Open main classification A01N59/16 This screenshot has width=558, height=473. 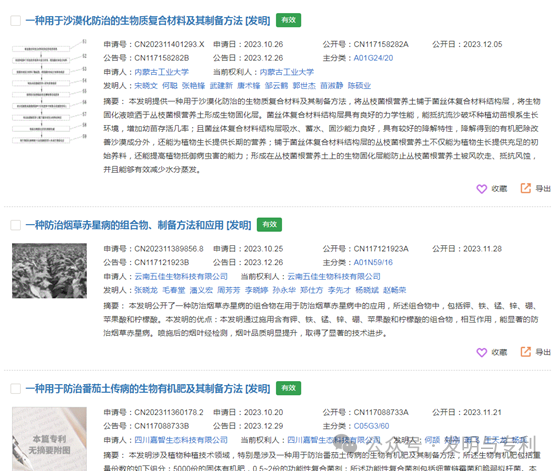click(x=373, y=262)
